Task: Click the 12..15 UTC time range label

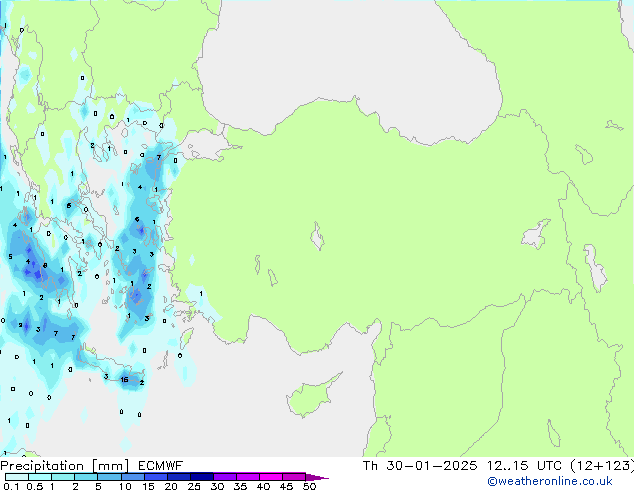Action: [x=519, y=465]
